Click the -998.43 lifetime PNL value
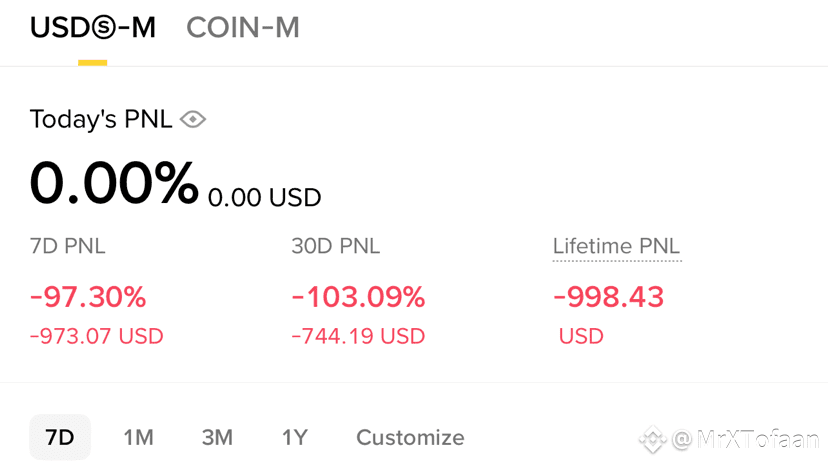Viewport: 828px width, 465px height. pyautogui.click(x=608, y=297)
